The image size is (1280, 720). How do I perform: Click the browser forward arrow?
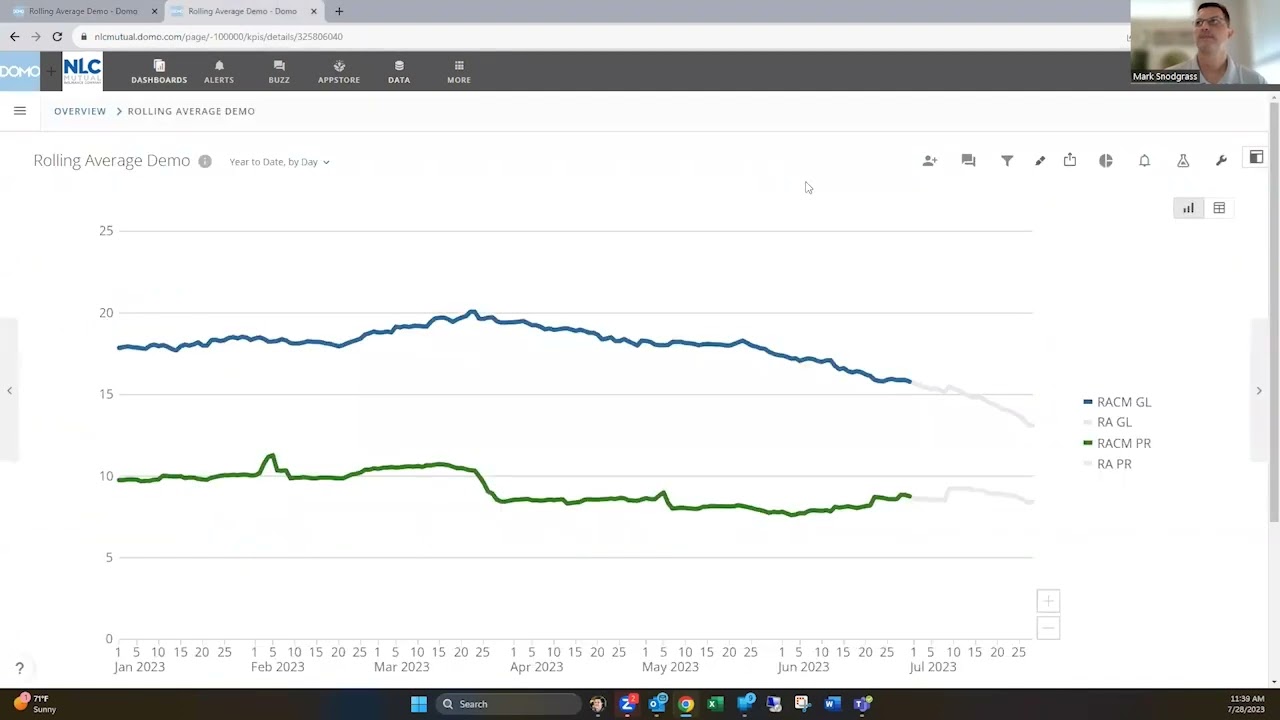[x=36, y=37]
